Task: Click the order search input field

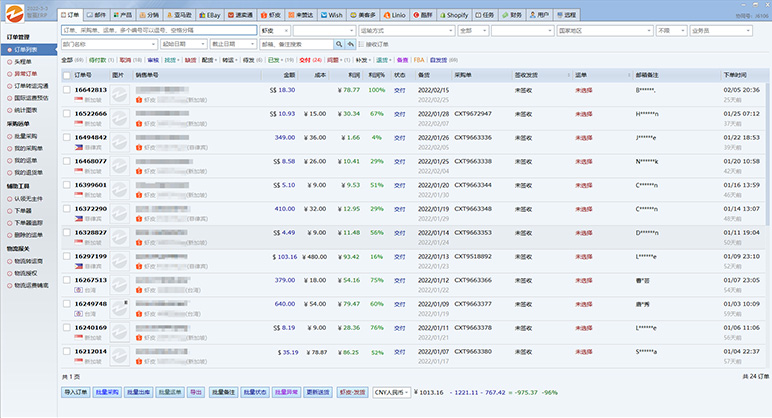Action: tap(156, 31)
